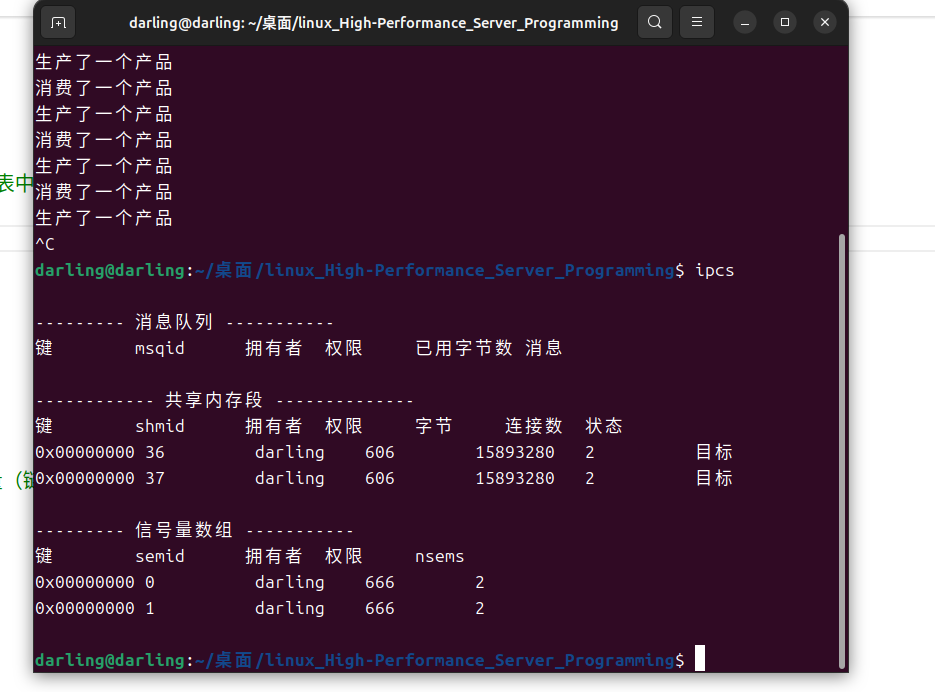Click shmid value 36
Image resolution: width=935 pixels, height=692 pixels.
click(154, 452)
